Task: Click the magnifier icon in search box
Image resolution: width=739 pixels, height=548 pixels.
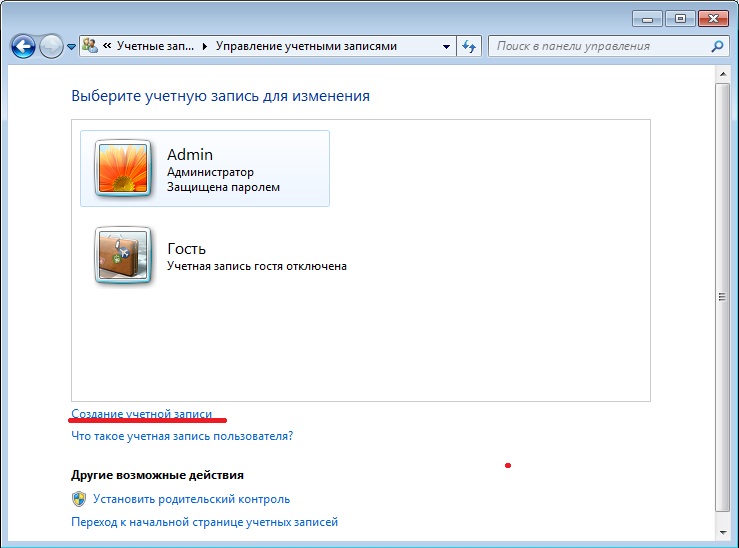Action: point(717,46)
